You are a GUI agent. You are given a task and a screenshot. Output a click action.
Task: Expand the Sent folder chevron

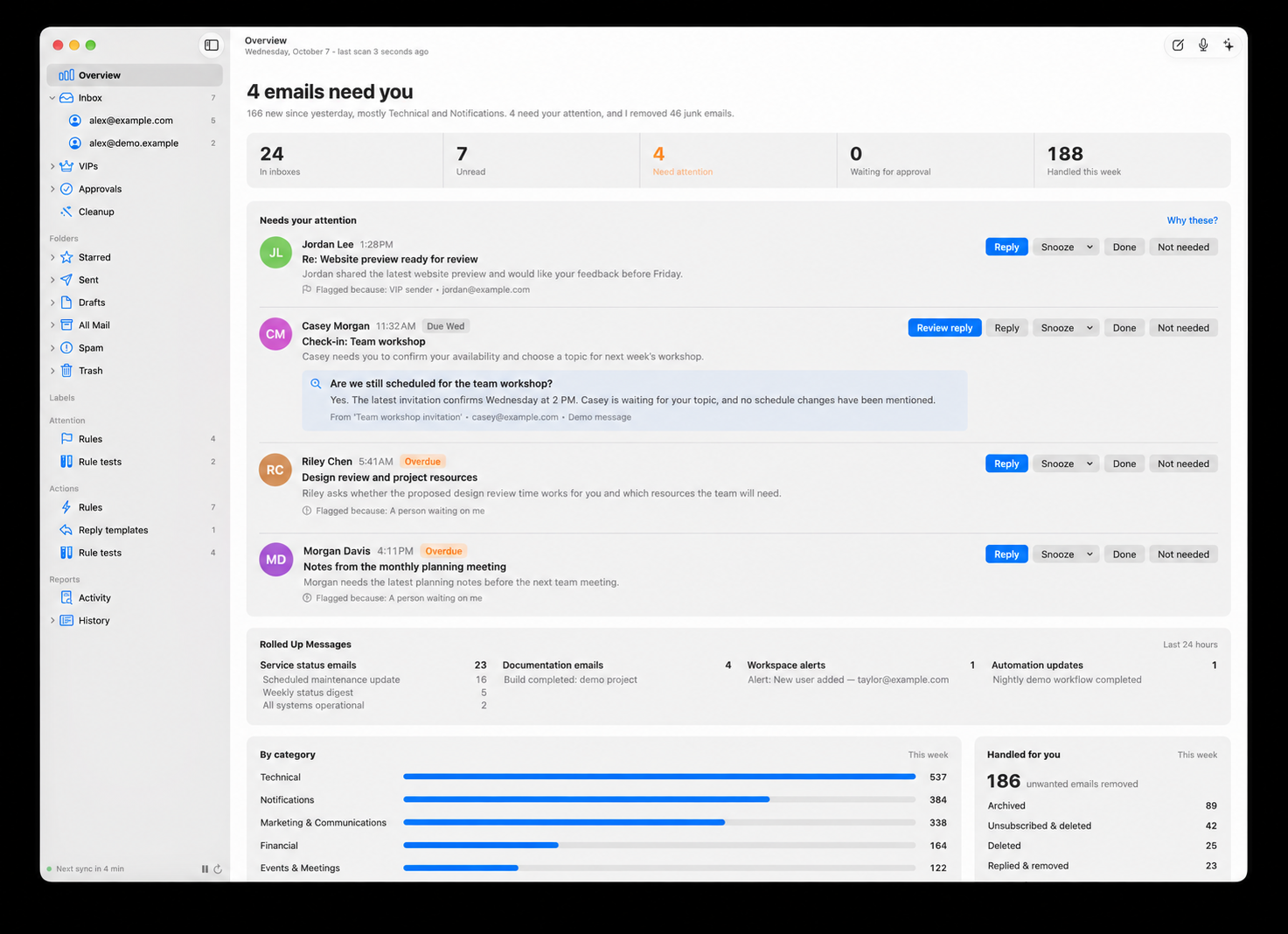[x=52, y=280]
